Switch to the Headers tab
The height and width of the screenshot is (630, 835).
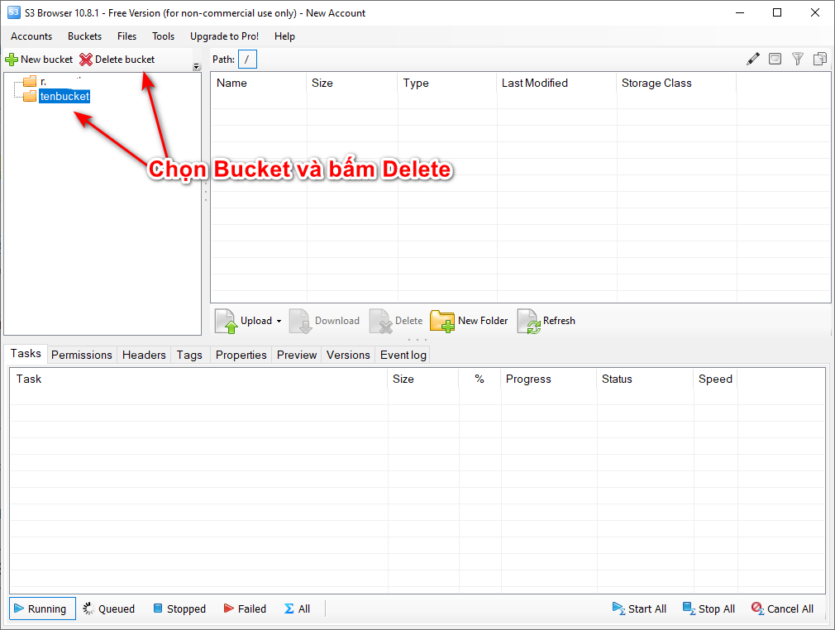point(144,355)
